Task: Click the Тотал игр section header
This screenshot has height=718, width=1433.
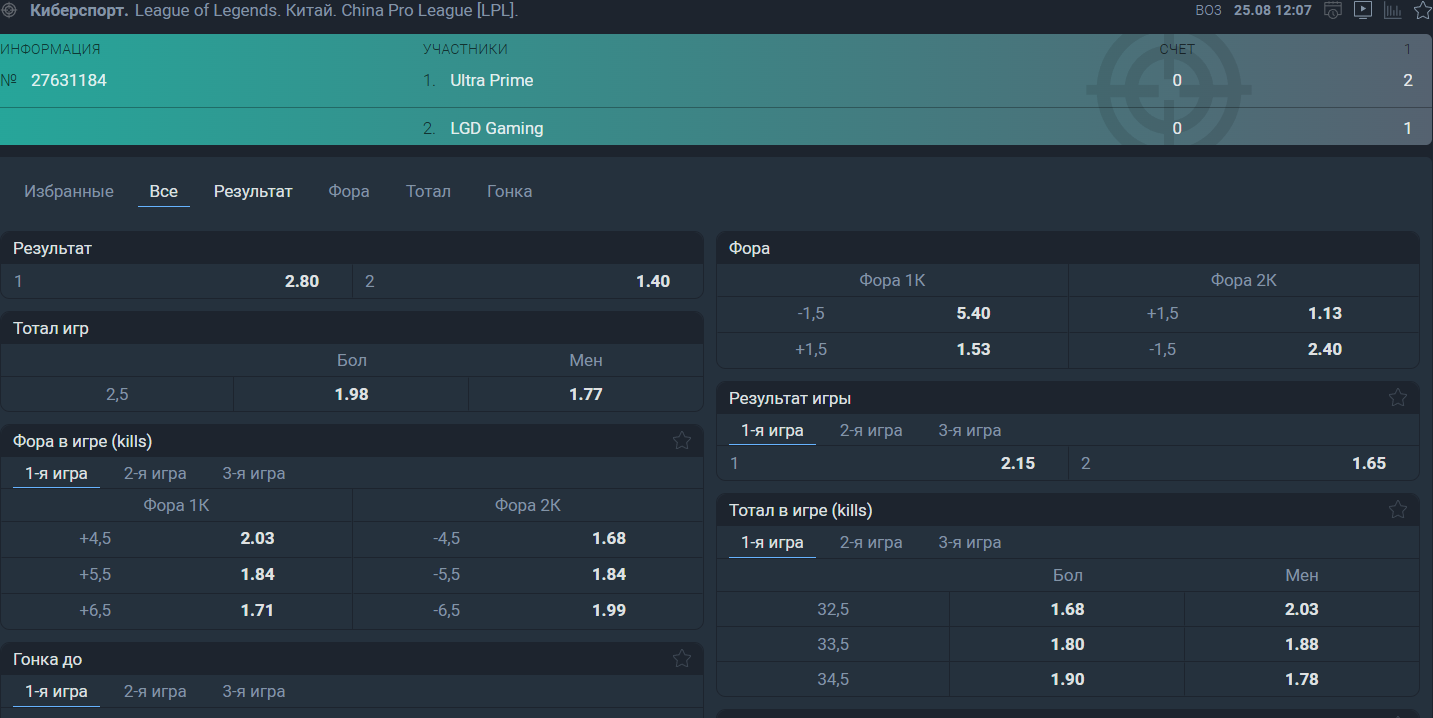Action: pos(351,328)
